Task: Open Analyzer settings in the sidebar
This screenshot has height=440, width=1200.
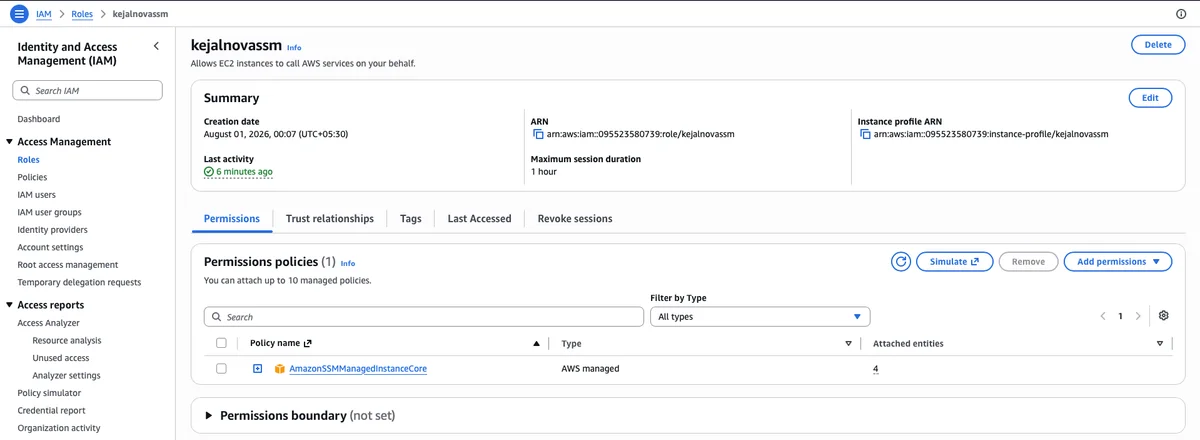Action: [67, 375]
